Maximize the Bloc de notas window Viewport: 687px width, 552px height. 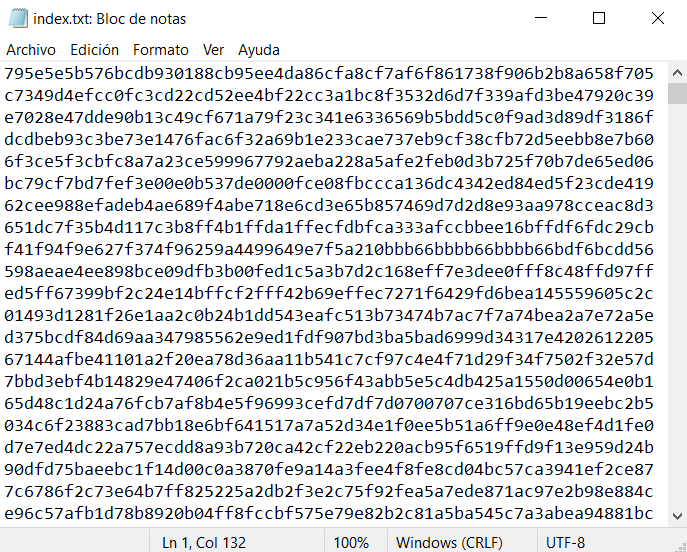pyautogui.click(x=599, y=18)
